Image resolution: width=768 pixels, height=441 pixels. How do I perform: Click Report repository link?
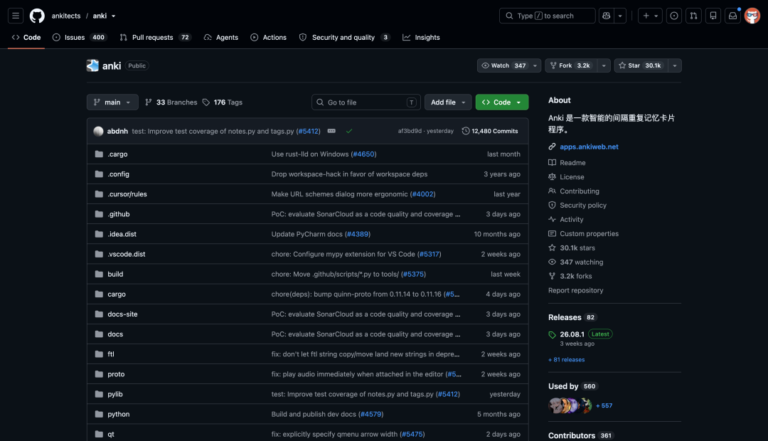(576, 290)
